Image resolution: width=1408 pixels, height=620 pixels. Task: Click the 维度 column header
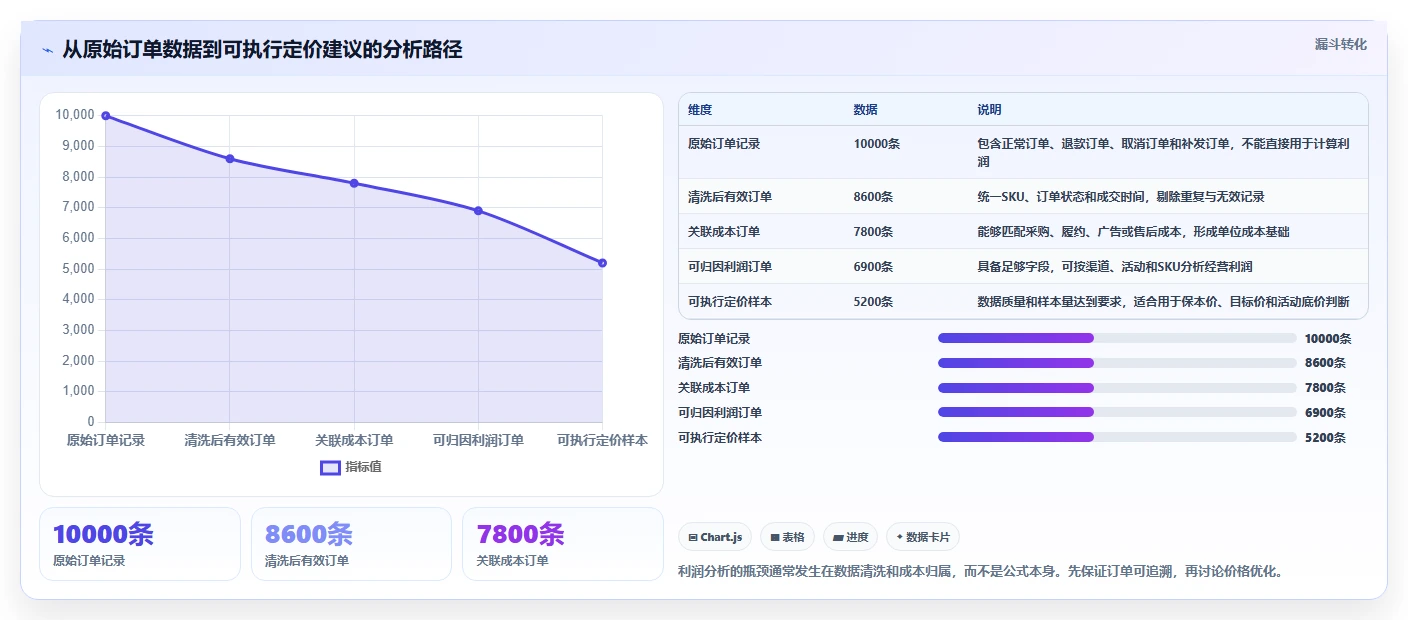[700, 110]
